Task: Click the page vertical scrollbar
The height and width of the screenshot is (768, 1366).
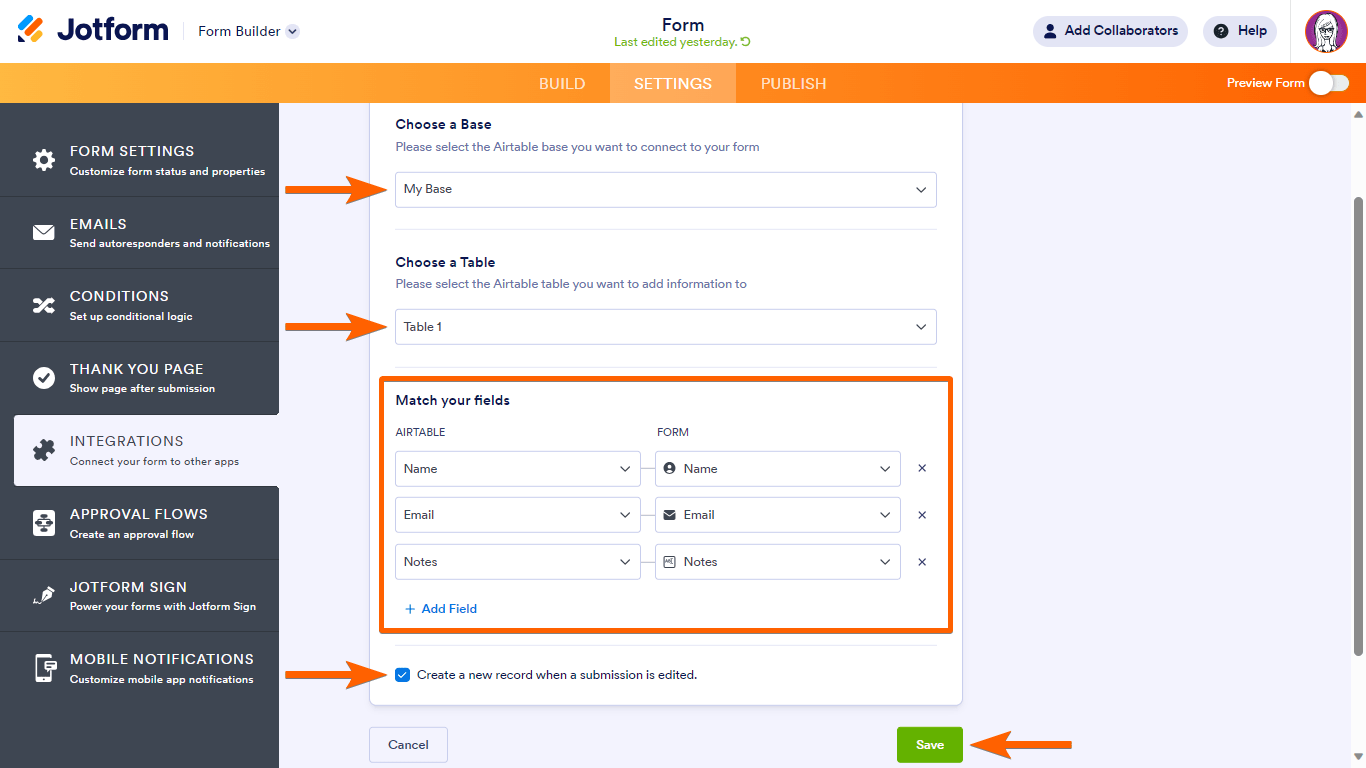Action: click(1357, 420)
